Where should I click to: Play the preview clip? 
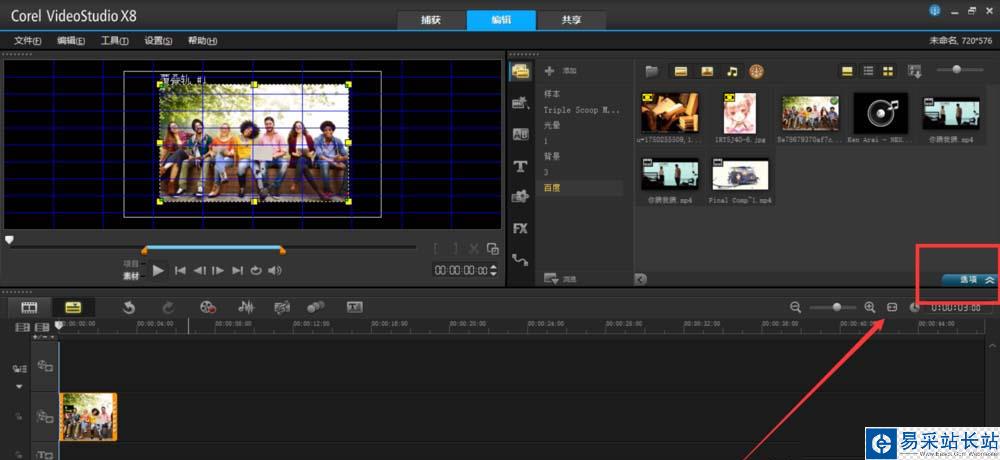[159, 271]
